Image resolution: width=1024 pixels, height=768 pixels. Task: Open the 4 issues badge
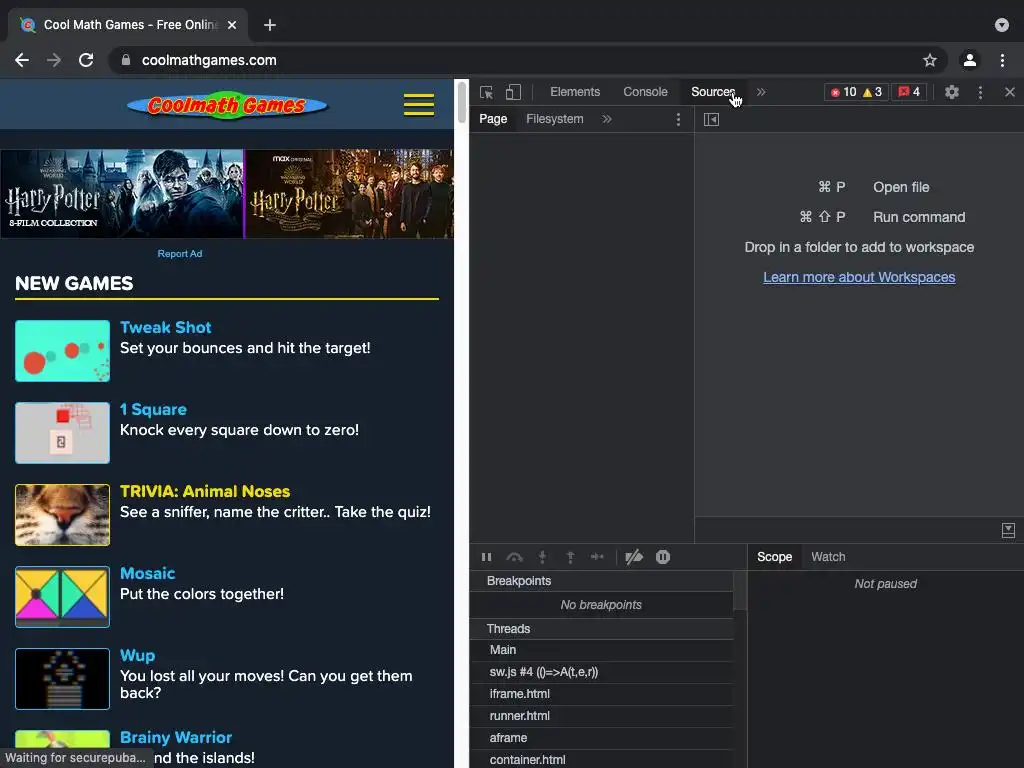(909, 92)
